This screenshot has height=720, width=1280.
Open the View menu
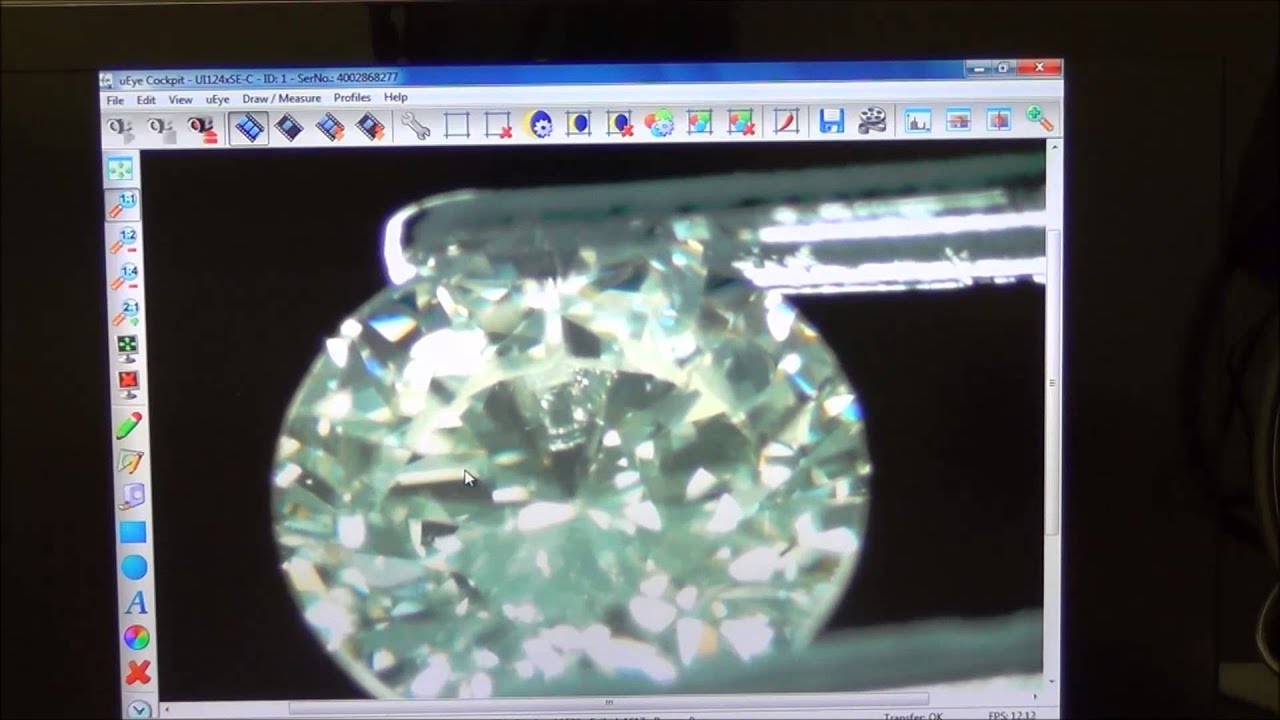tap(180, 100)
